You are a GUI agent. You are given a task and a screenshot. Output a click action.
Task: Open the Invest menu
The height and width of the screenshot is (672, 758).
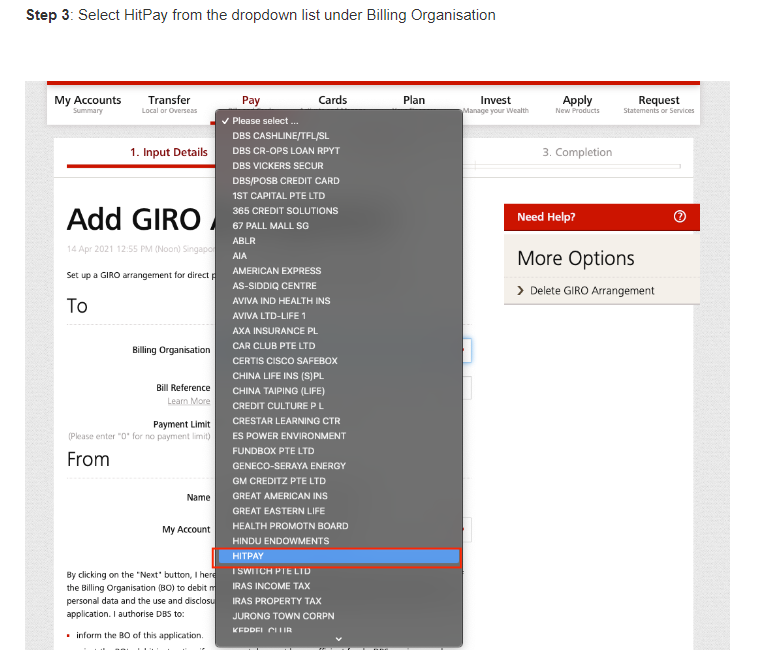(x=496, y=104)
